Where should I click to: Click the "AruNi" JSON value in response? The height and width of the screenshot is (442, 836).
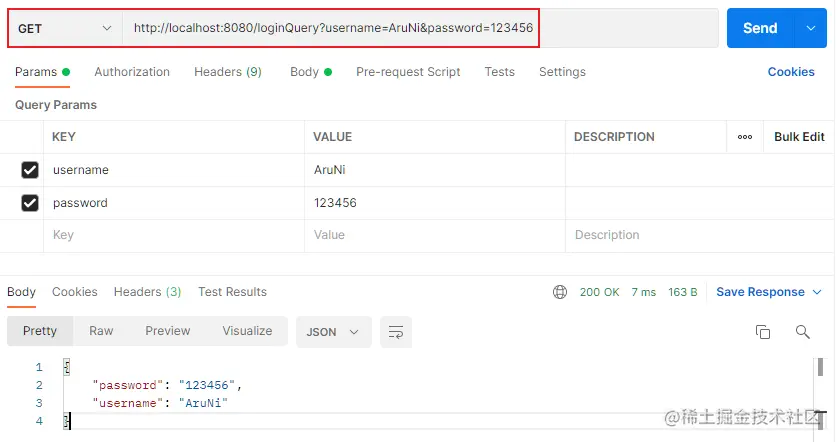(x=203, y=403)
